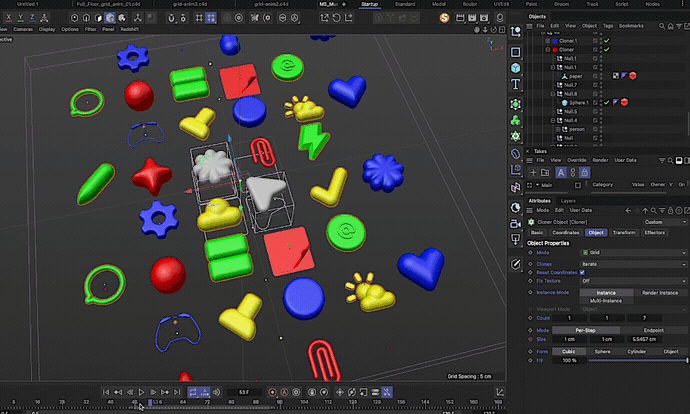Screen dimensions: 690x414
Task: Click the Text spline tool in side palette
Action: click(515, 84)
